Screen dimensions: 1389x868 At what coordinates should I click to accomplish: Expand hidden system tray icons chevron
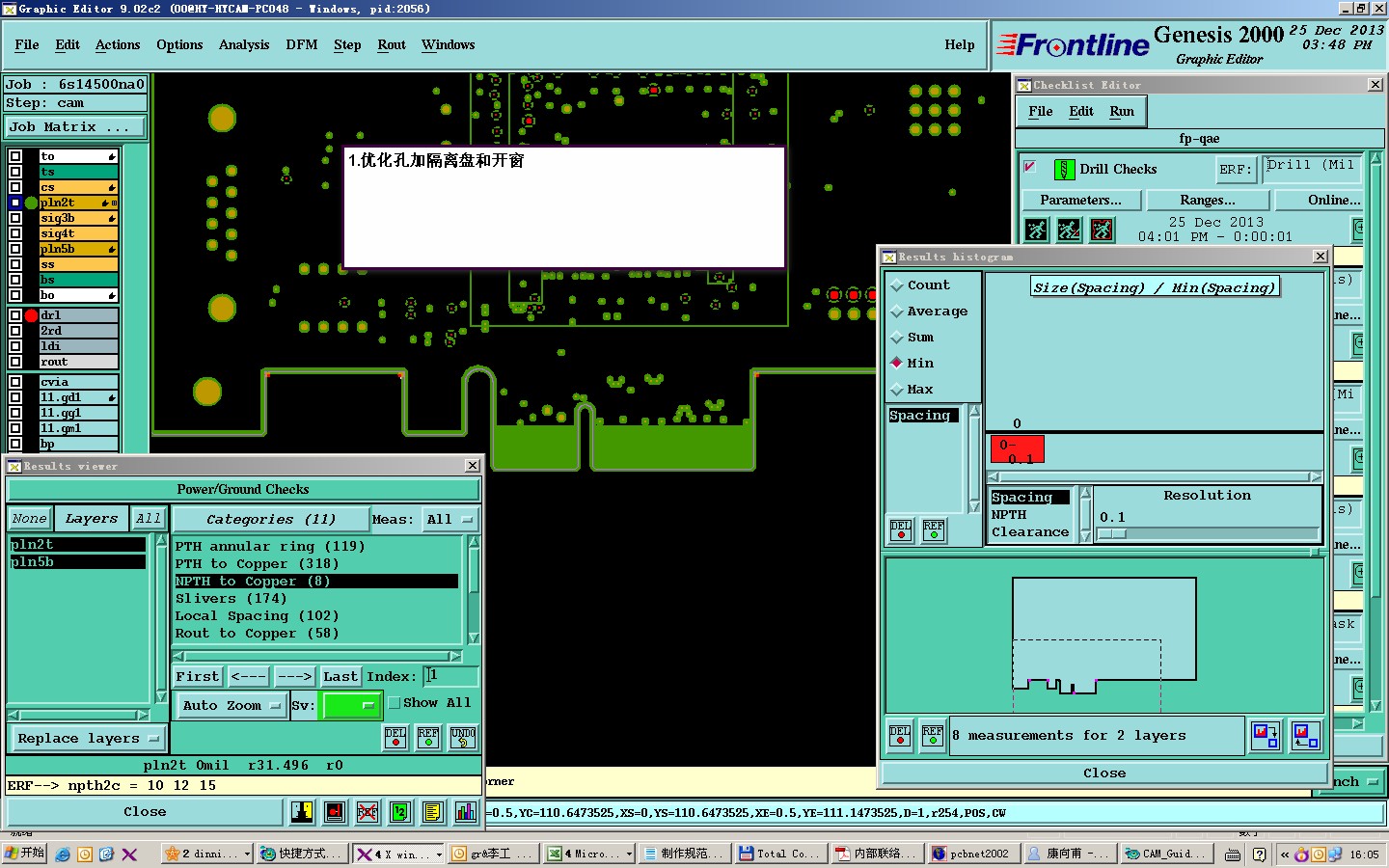pos(1285,854)
